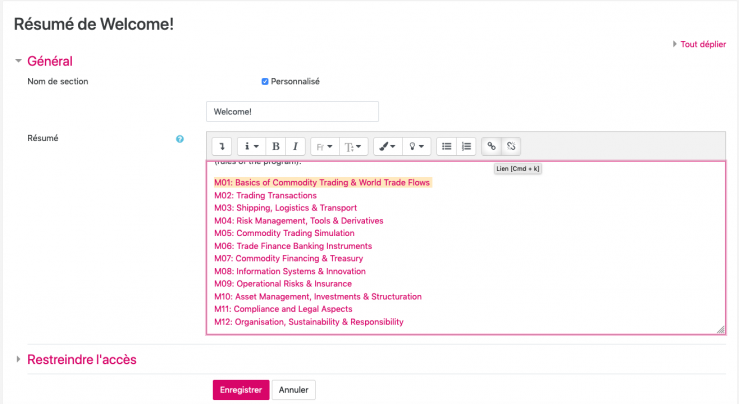This screenshot has height=404, width=739.
Task: Click the section name field containing Welcome!
Action: click(292, 112)
